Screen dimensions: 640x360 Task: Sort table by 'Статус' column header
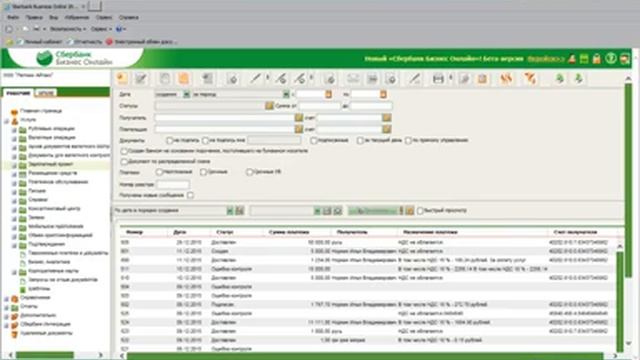[224, 232]
